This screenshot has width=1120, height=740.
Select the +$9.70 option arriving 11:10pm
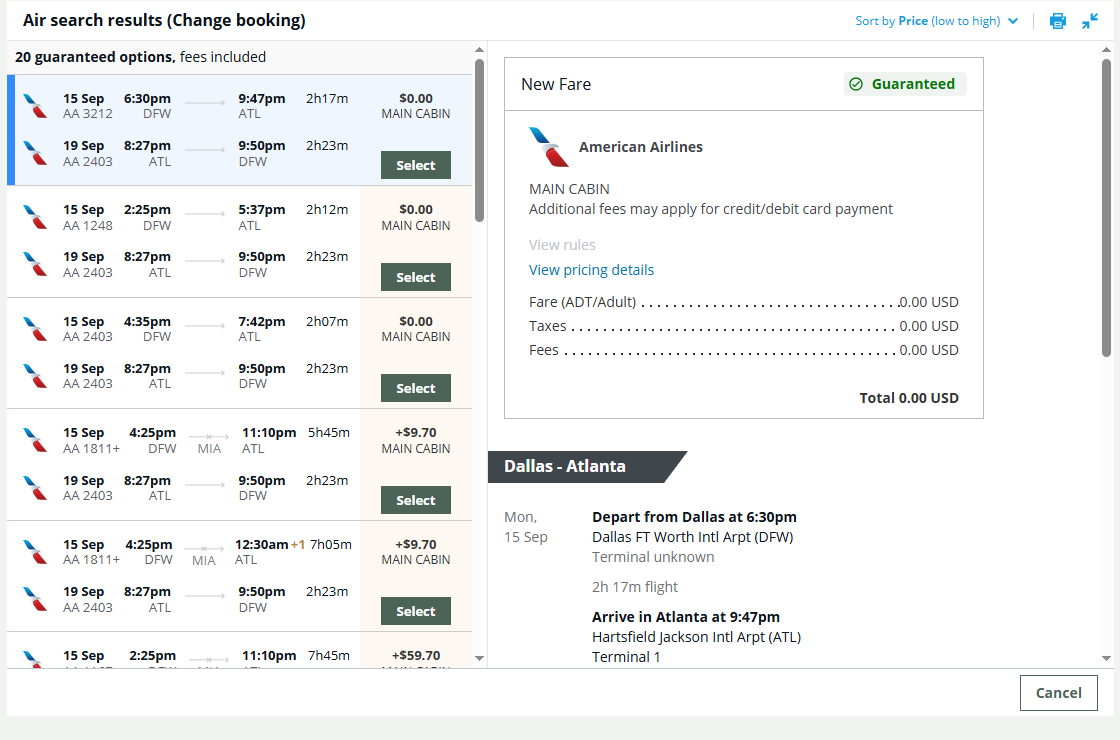416,500
